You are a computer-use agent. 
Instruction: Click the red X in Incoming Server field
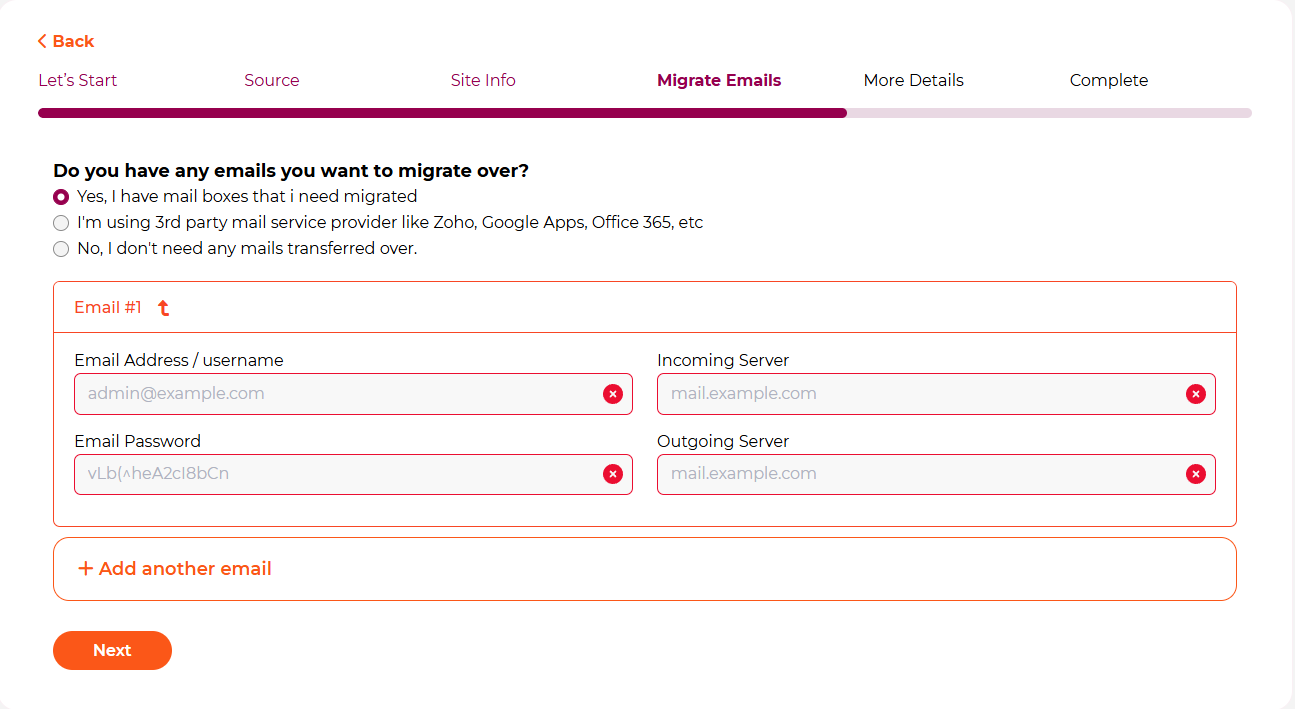(x=1196, y=394)
